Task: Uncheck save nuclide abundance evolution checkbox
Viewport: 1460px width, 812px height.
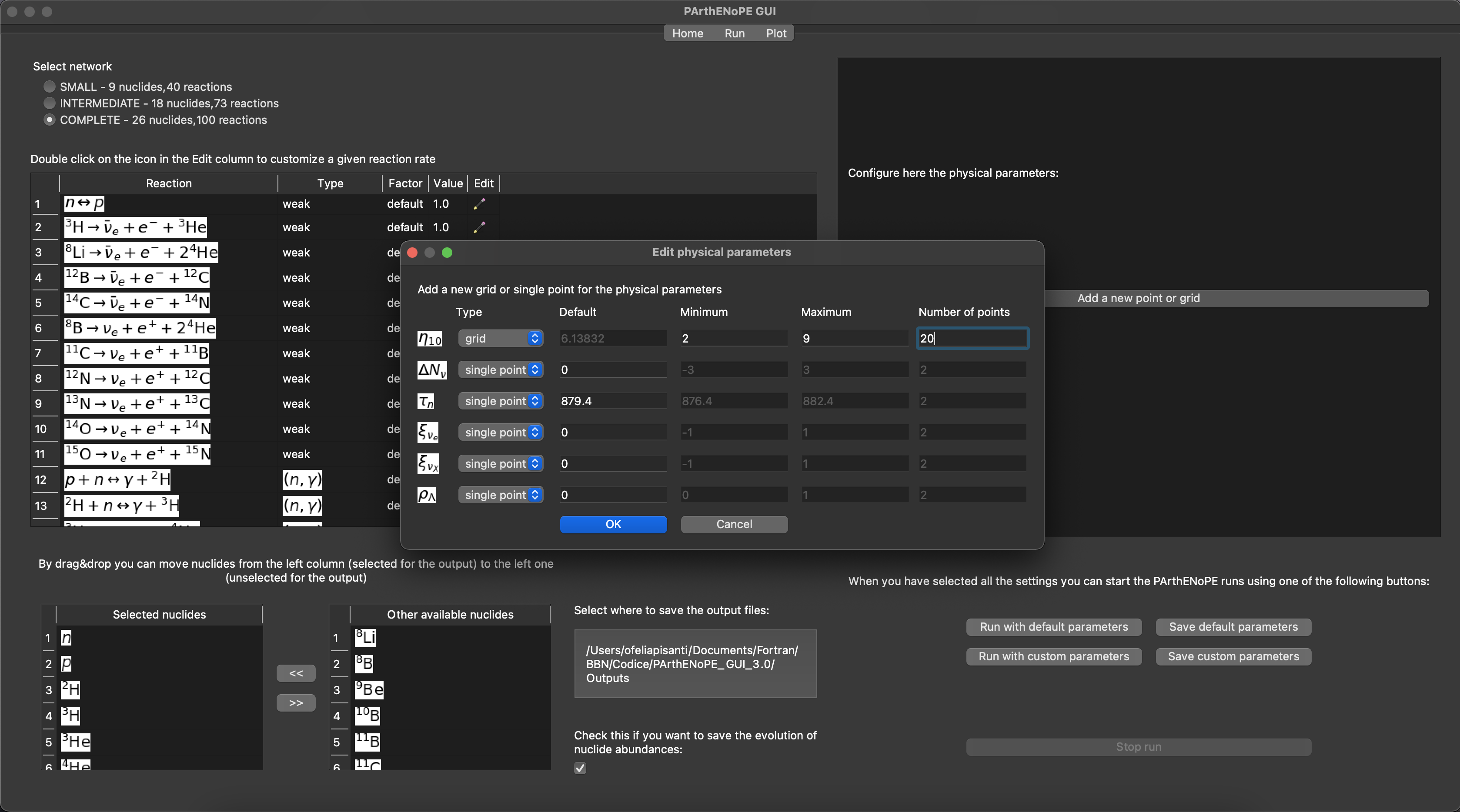Action: pos(580,769)
